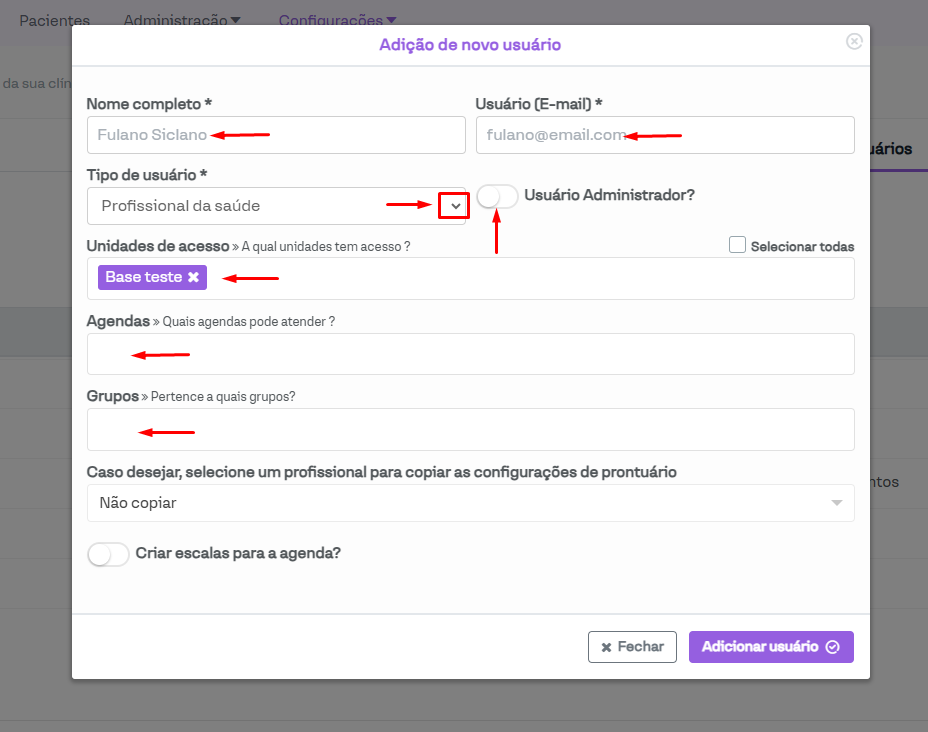Click the X icon on Fechar button
This screenshot has width=928, height=732.
[606, 647]
